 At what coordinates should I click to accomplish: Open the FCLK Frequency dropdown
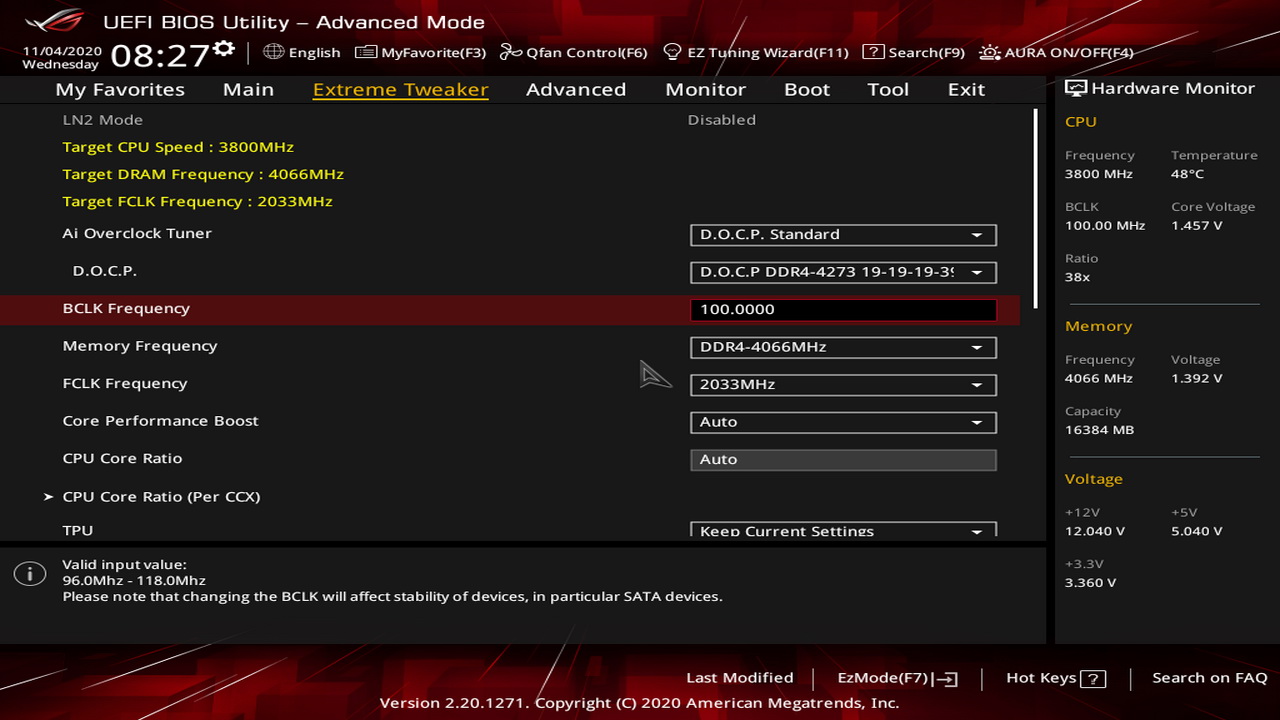tap(842, 384)
